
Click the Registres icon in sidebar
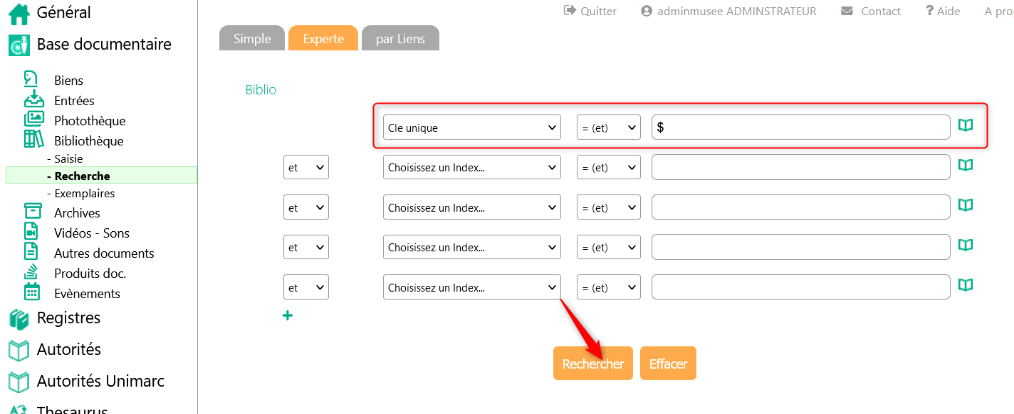click(19, 318)
